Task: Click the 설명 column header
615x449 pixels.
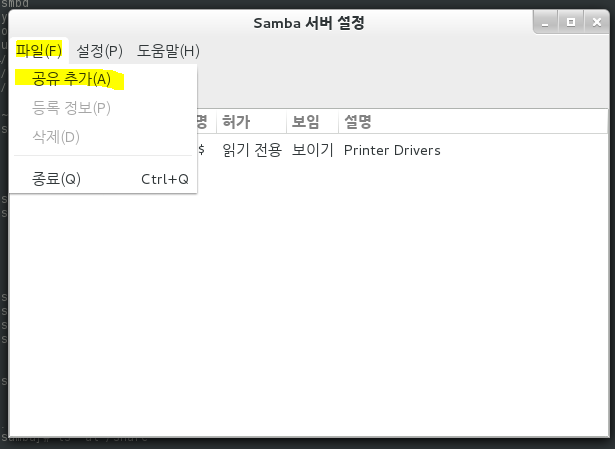Action: 473,122
